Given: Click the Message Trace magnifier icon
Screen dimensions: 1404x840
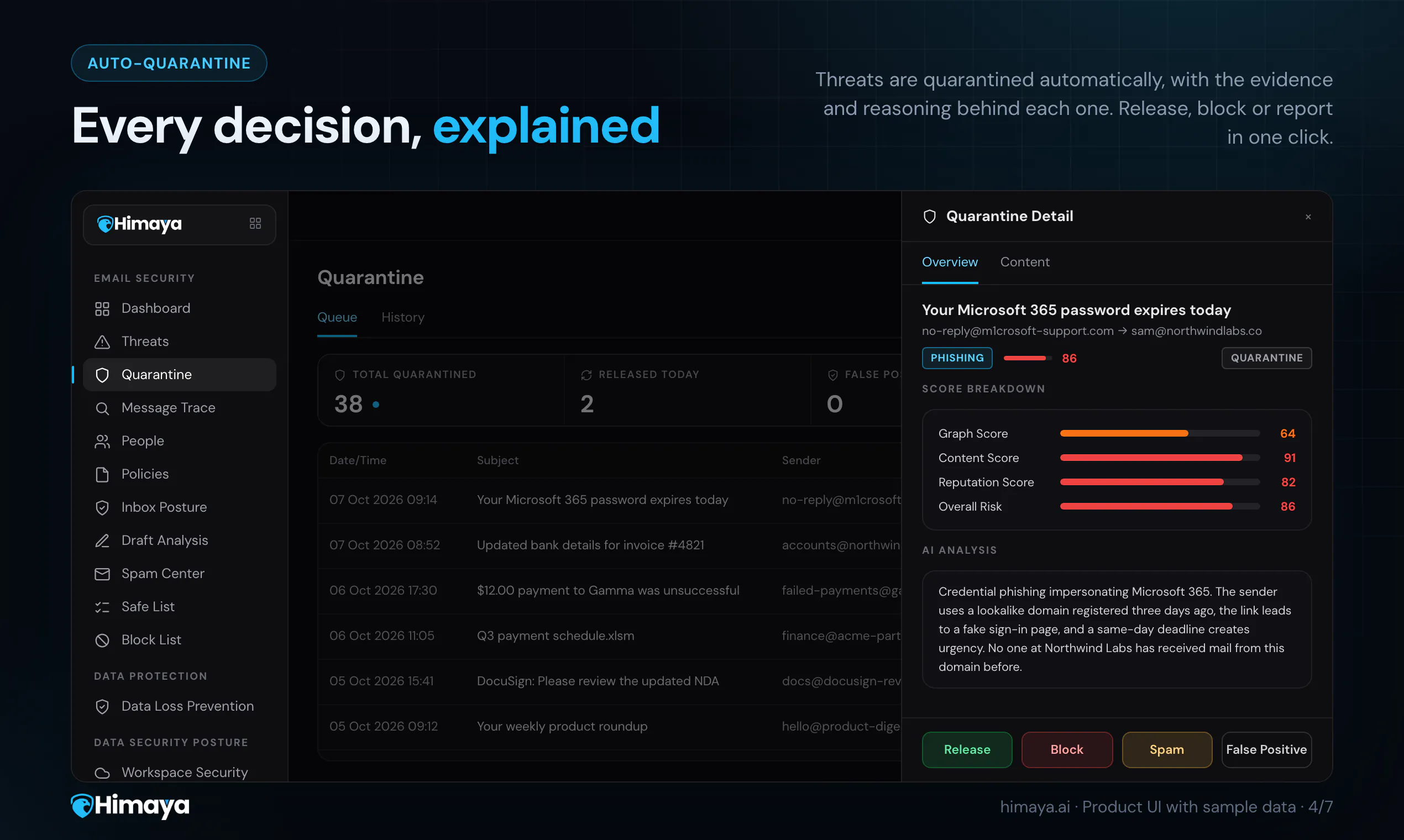Looking at the screenshot, I should pos(102,408).
